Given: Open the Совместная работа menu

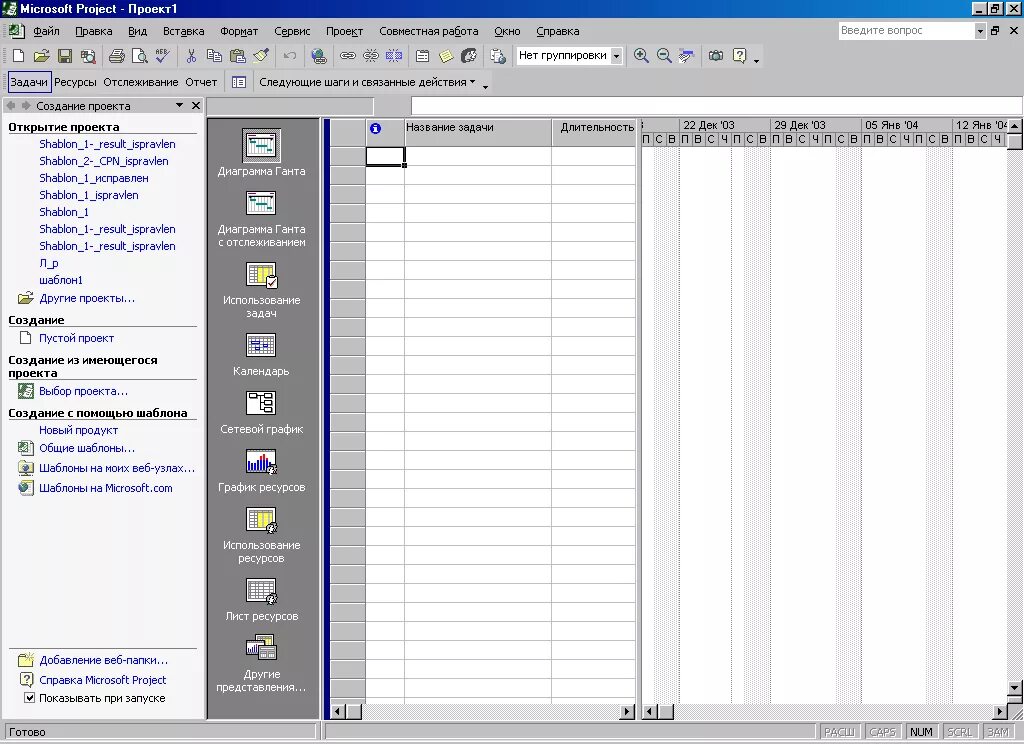Looking at the screenshot, I should coord(428,31).
